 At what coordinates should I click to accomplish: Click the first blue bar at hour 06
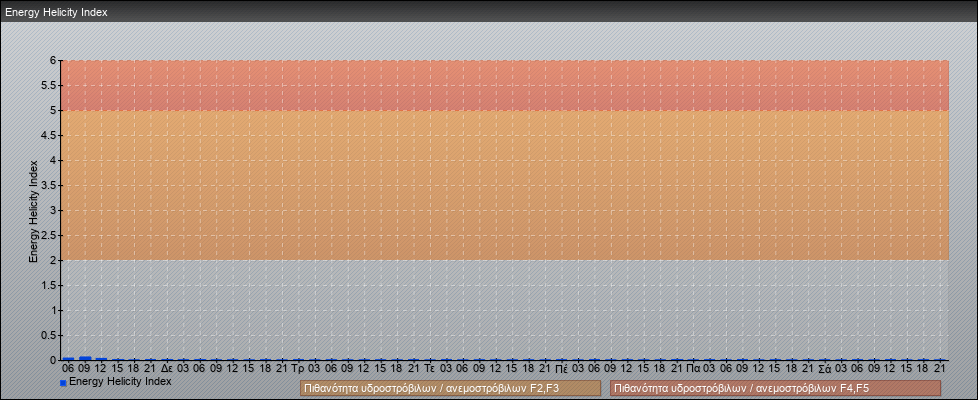(x=68, y=358)
